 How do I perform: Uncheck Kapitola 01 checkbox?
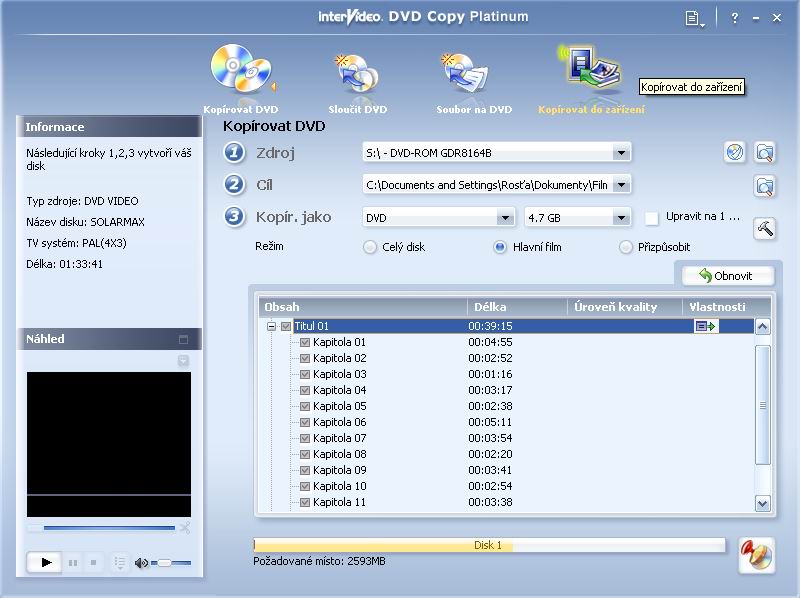click(305, 342)
